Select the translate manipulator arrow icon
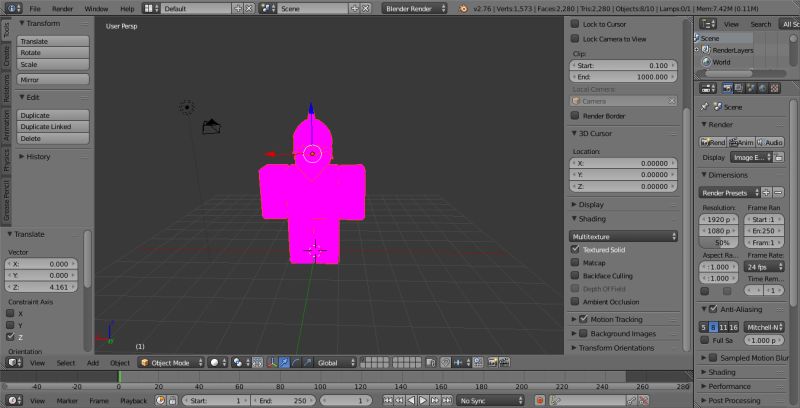 click(285, 363)
